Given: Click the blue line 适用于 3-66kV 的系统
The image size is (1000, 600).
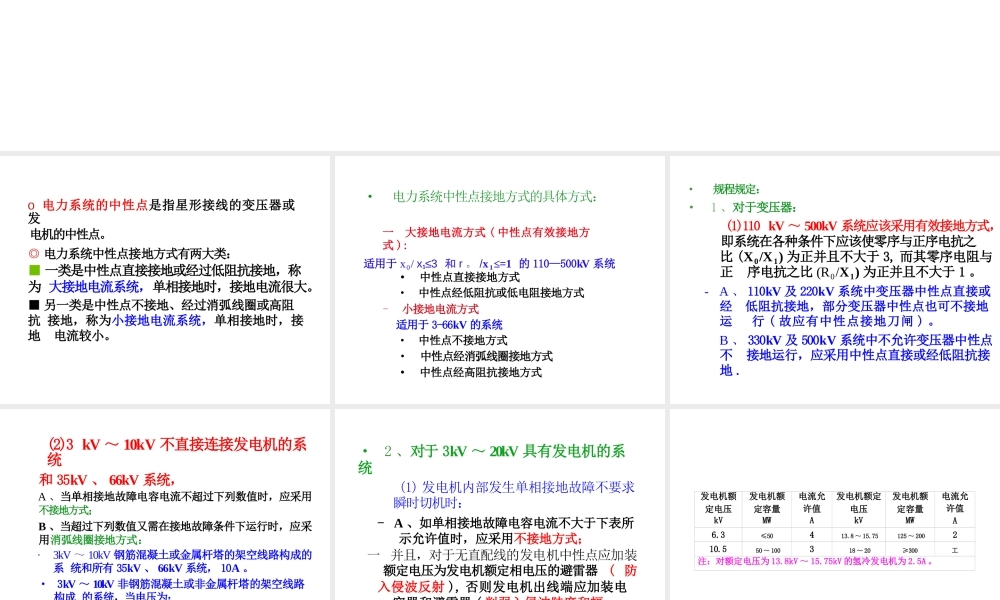Looking at the screenshot, I should (449, 325).
